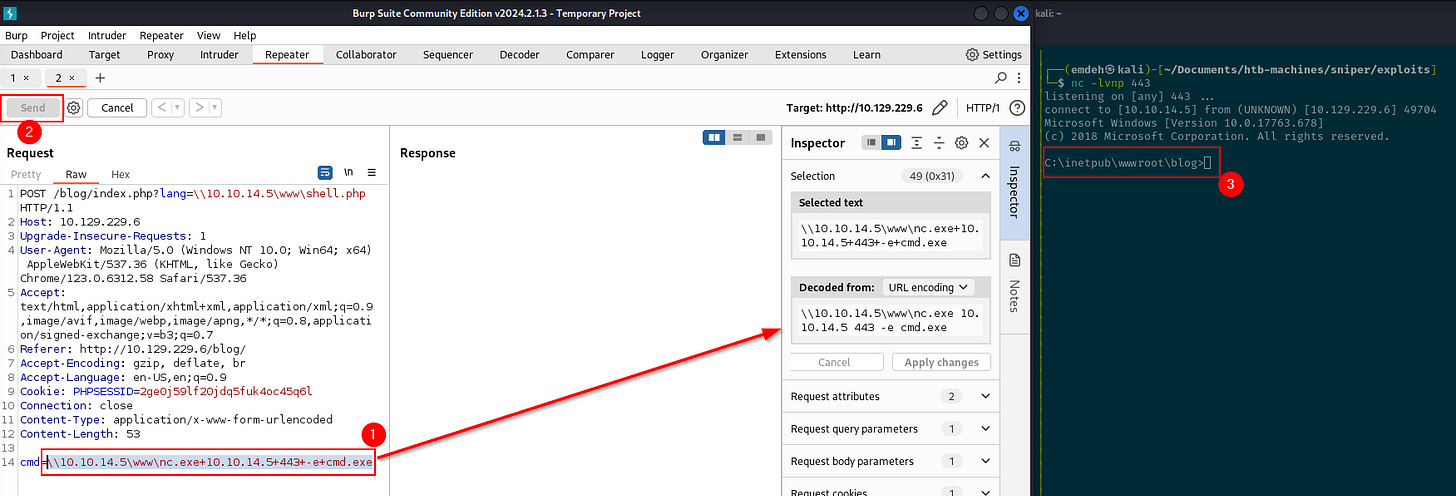This screenshot has width=1456, height=496.
Task: Switch to the Organizer tab
Action: point(724,54)
